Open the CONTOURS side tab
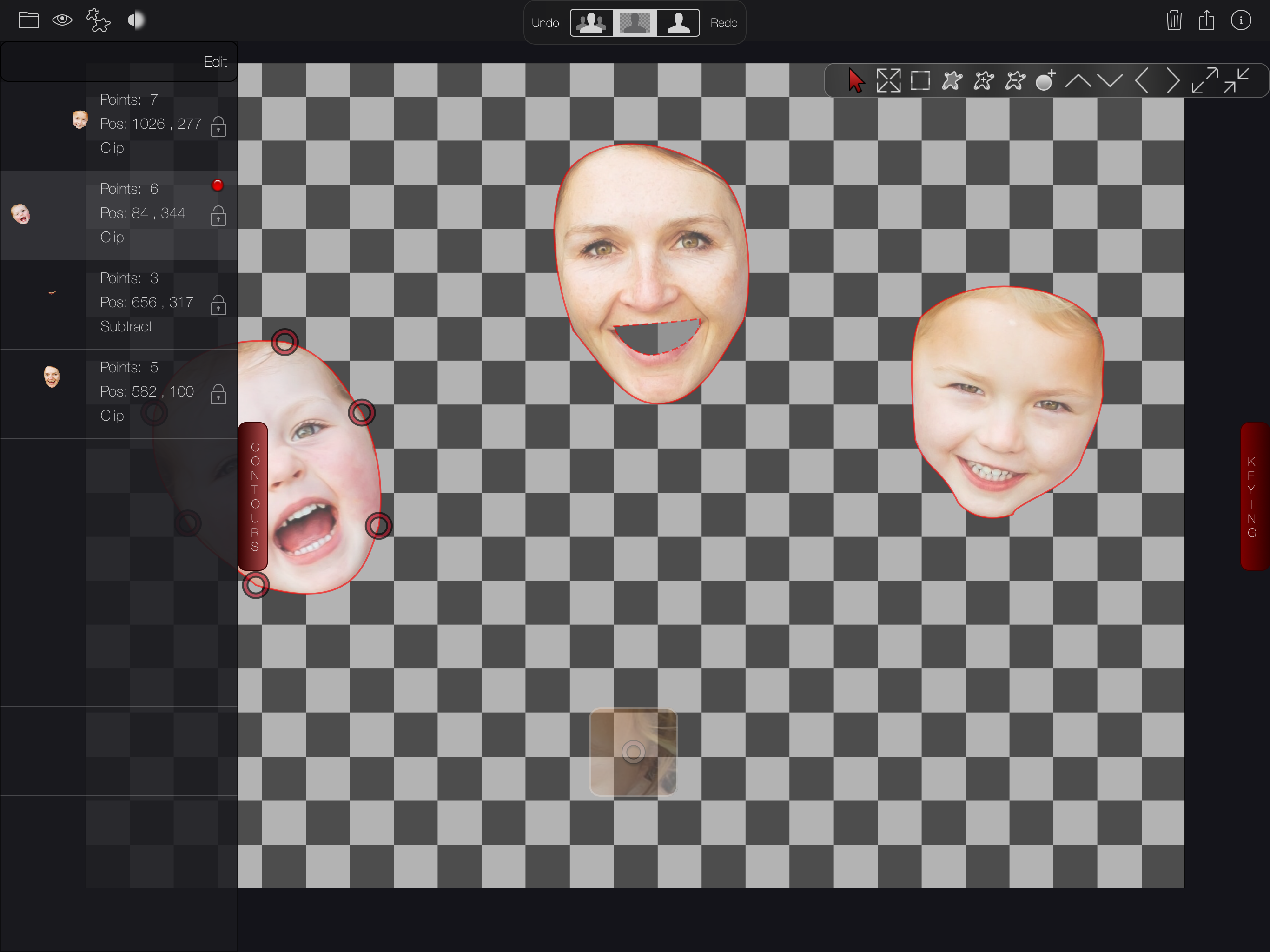Screen dimensions: 1270x952 (x=253, y=496)
